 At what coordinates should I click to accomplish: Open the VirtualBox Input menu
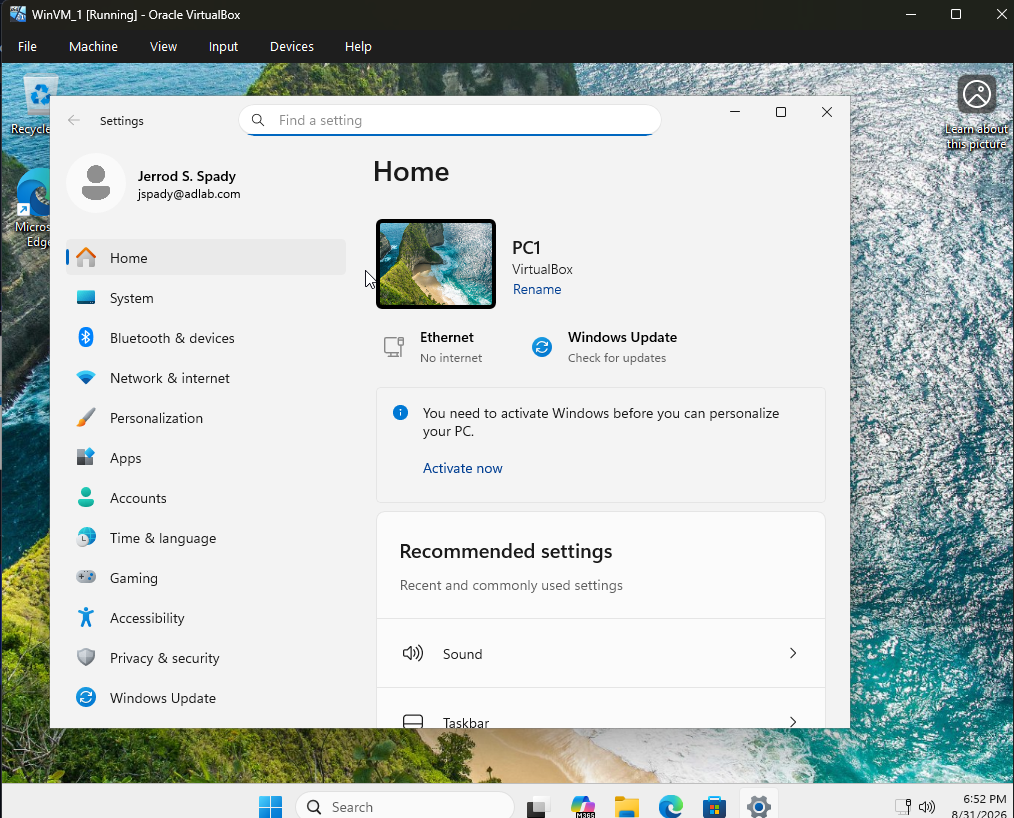pos(223,47)
